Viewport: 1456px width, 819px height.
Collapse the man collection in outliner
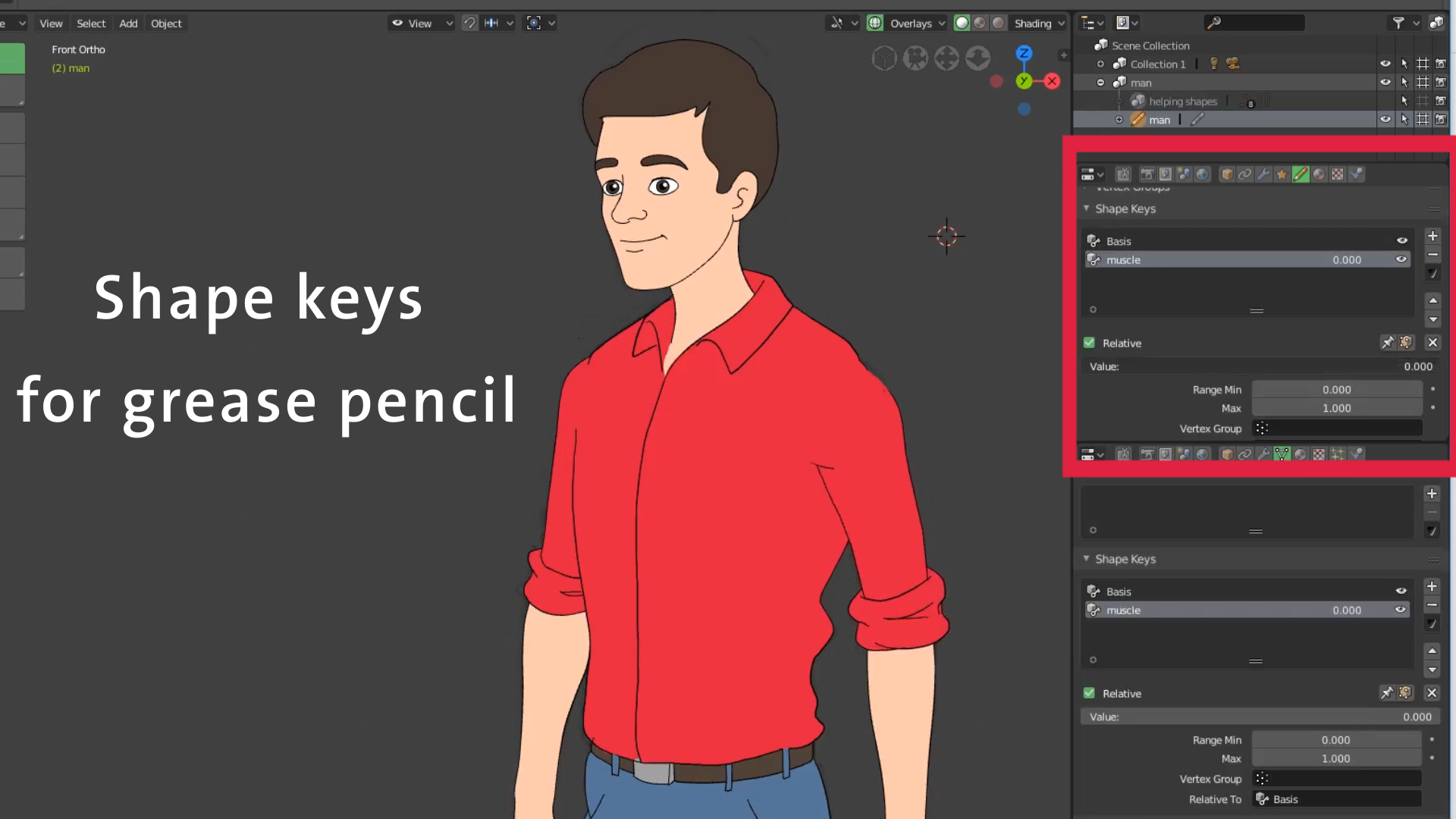1100,83
